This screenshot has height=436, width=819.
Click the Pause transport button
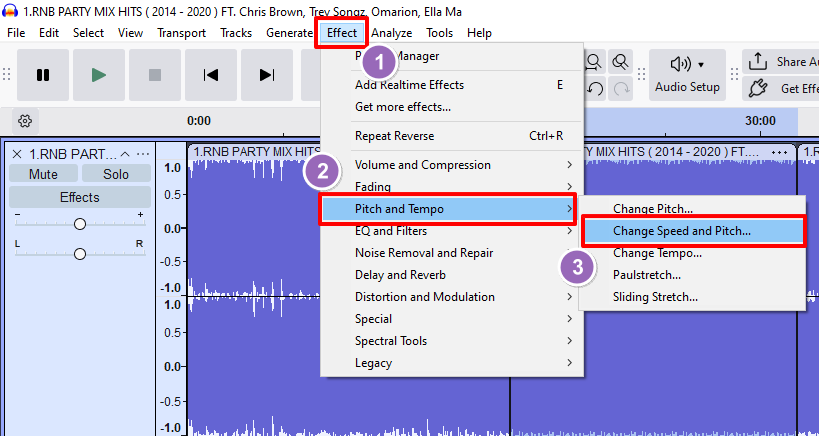43,75
